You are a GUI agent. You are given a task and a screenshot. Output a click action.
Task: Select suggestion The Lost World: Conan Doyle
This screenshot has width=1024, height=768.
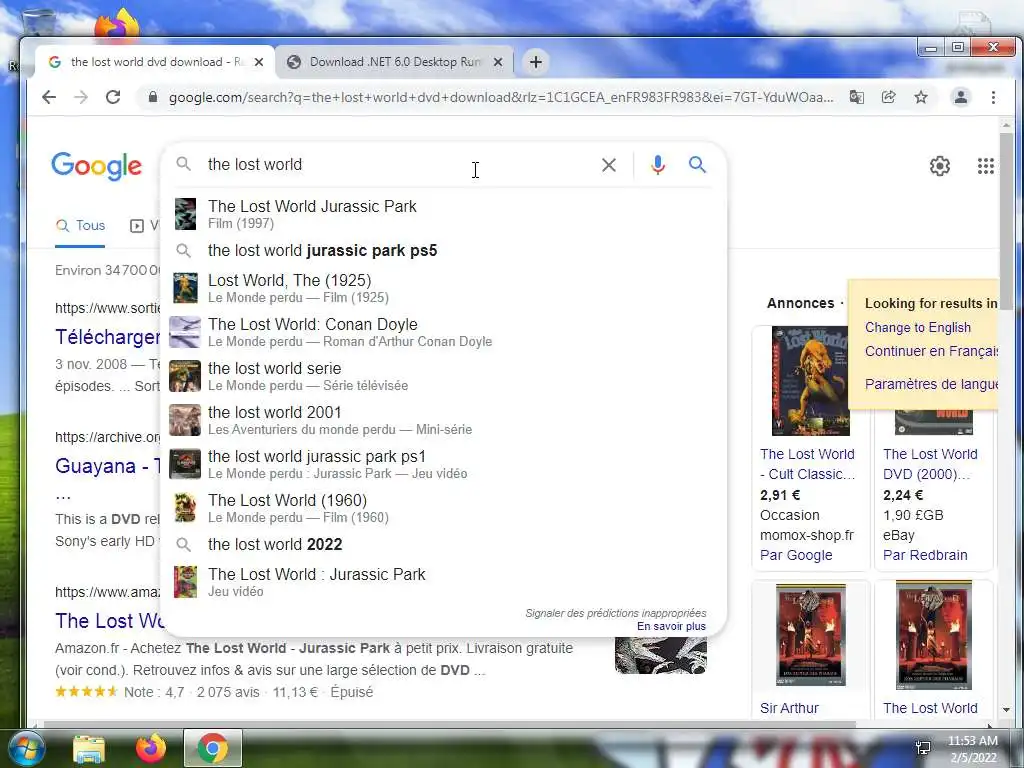click(443, 332)
